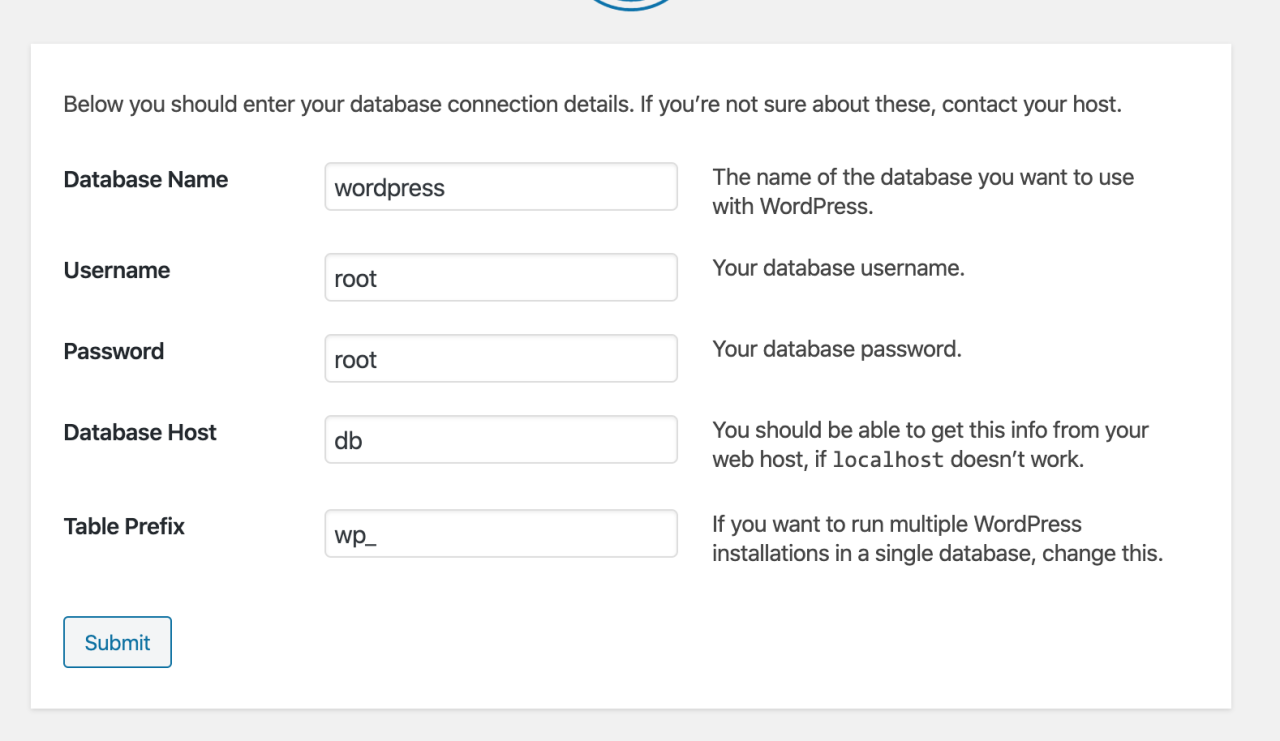The width and height of the screenshot is (1280, 741).
Task: Select the Password input box
Action: pos(501,359)
